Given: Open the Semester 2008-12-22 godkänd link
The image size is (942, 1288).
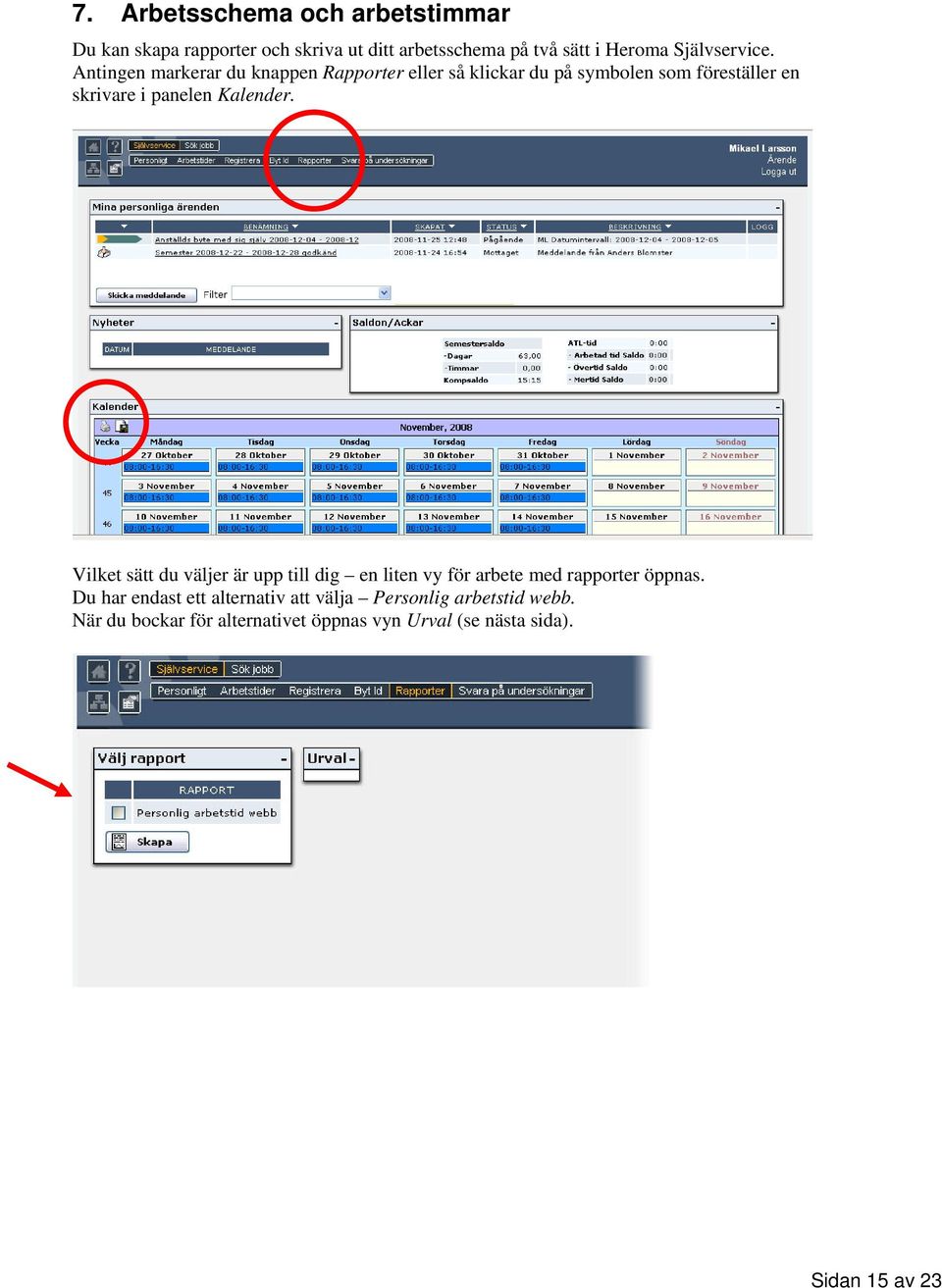Looking at the screenshot, I should click(x=245, y=252).
